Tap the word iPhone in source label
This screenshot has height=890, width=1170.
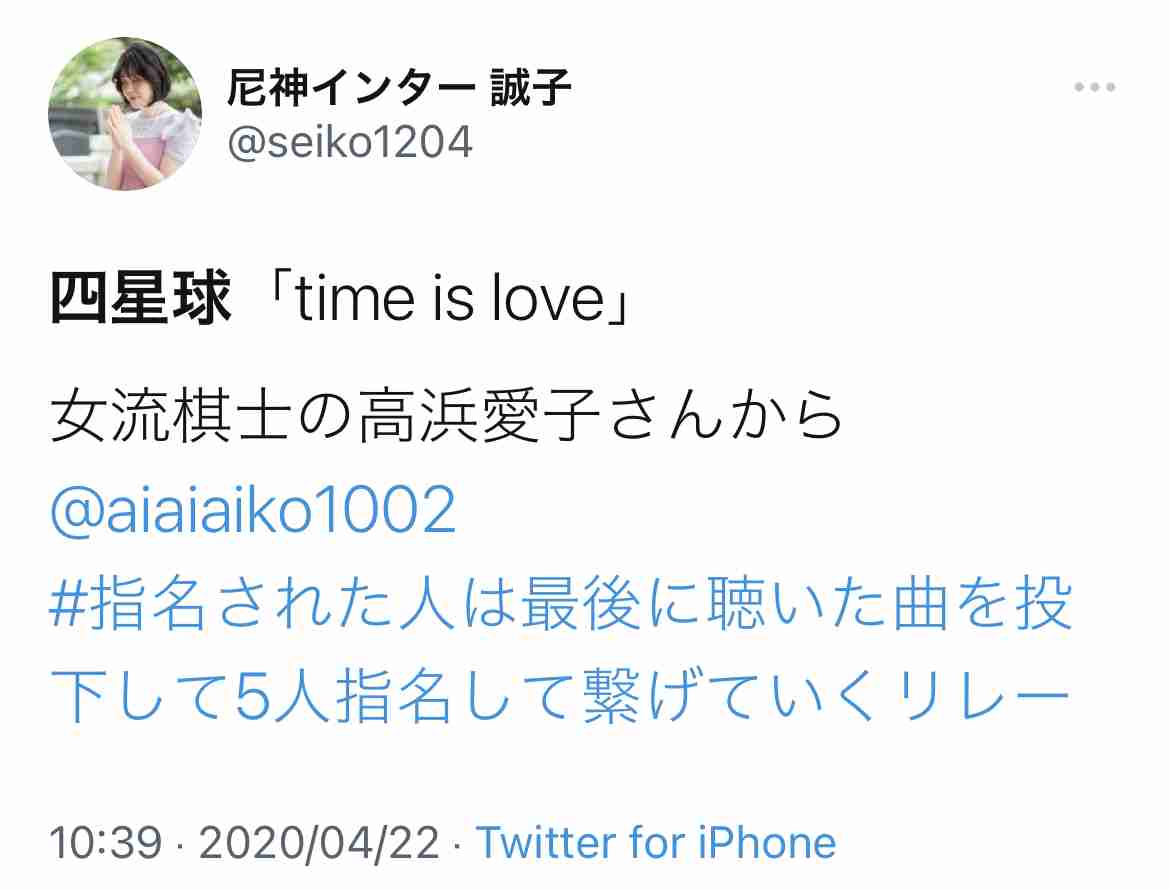[x=767, y=843]
